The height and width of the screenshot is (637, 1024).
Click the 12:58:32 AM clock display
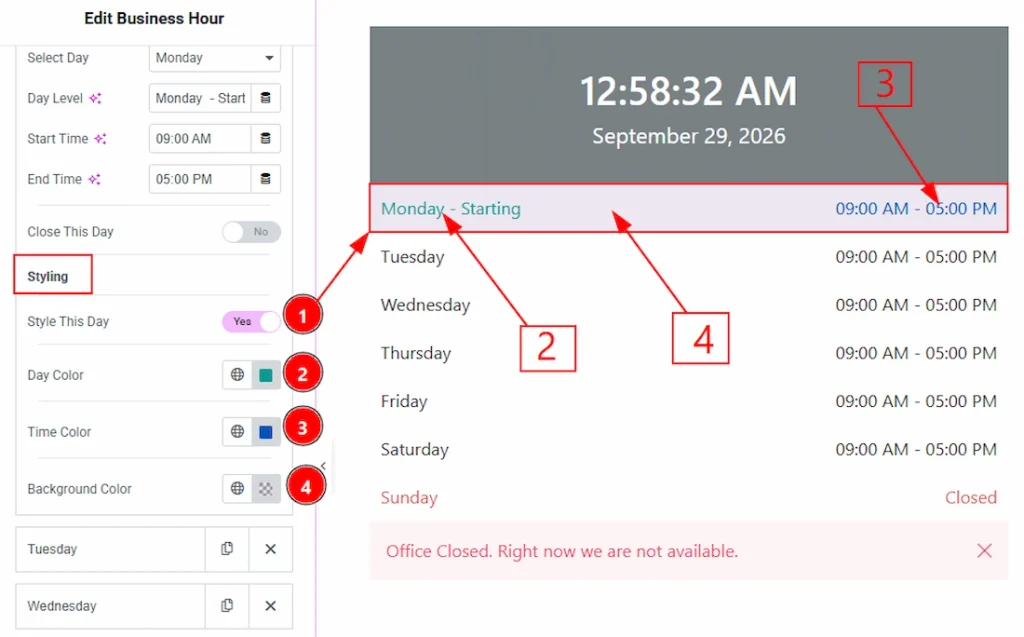tap(688, 91)
